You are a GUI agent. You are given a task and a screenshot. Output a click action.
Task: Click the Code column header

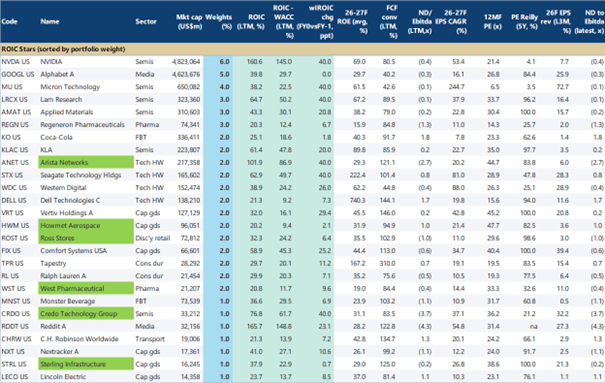(x=9, y=22)
